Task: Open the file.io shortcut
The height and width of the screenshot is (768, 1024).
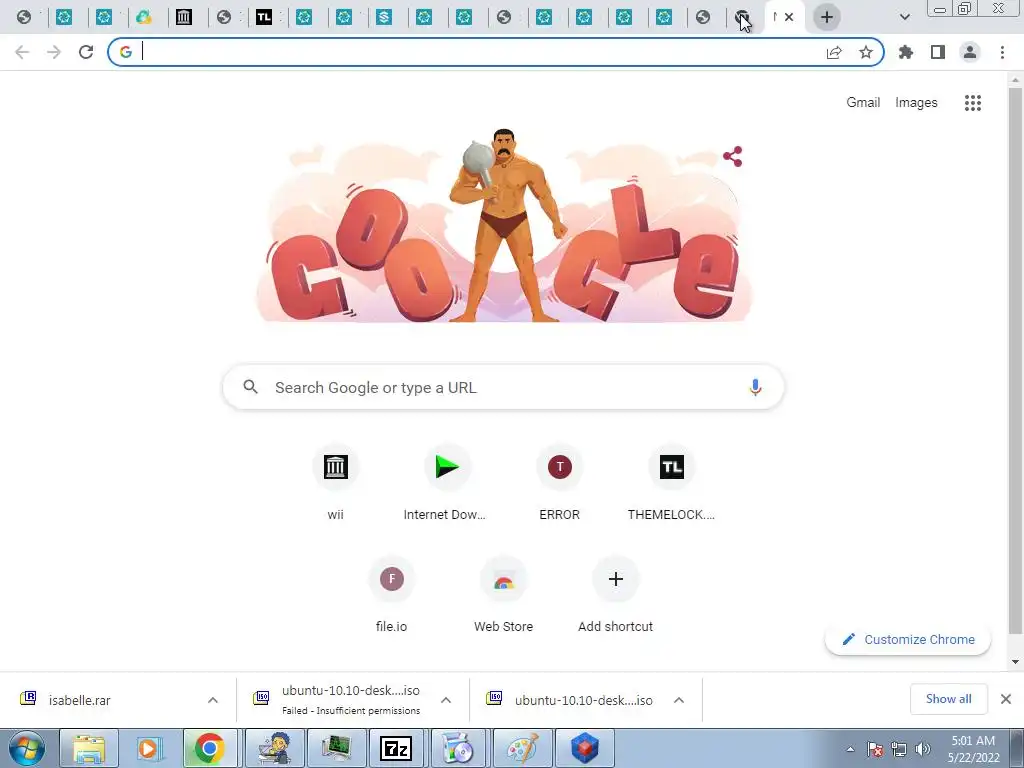Action: point(392,595)
